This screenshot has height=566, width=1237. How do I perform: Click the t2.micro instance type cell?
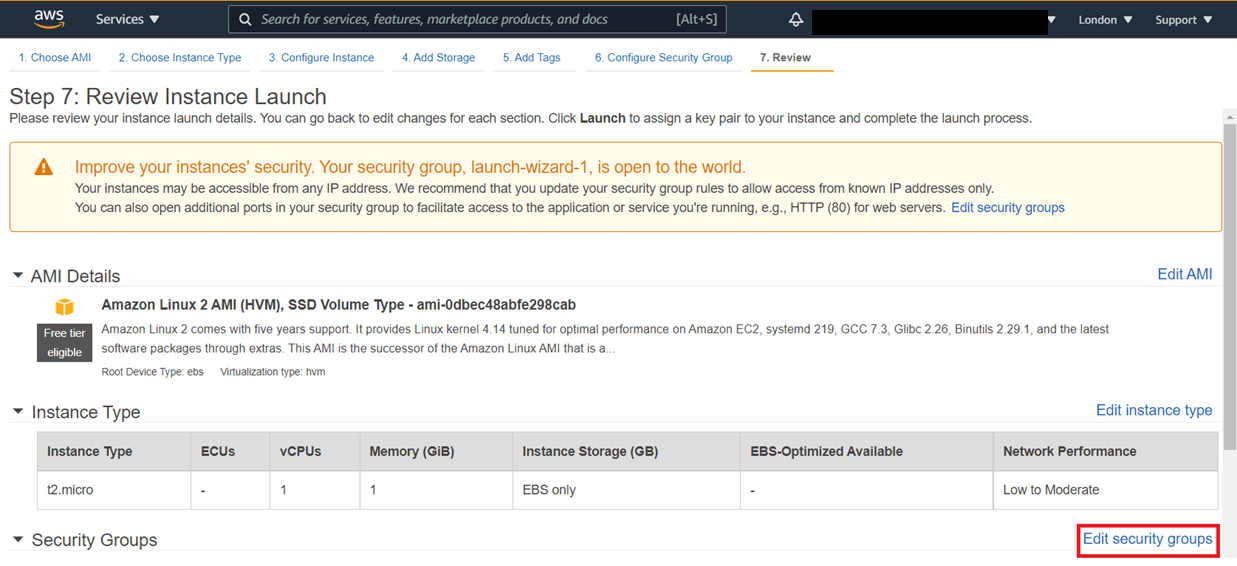click(x=113, y=490)
